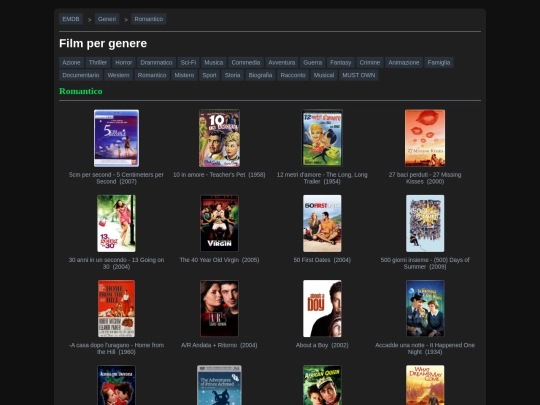View the Fantasy genre list
This screenshot has height=405, width=540.
coord(341,63)
